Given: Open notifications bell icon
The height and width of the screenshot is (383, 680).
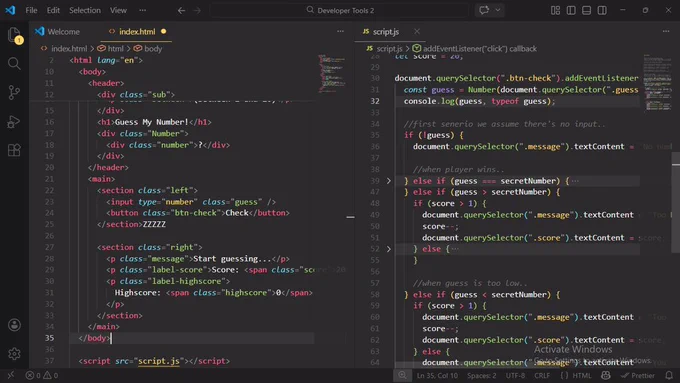Looking at the screenshot, I should [669, 376].
